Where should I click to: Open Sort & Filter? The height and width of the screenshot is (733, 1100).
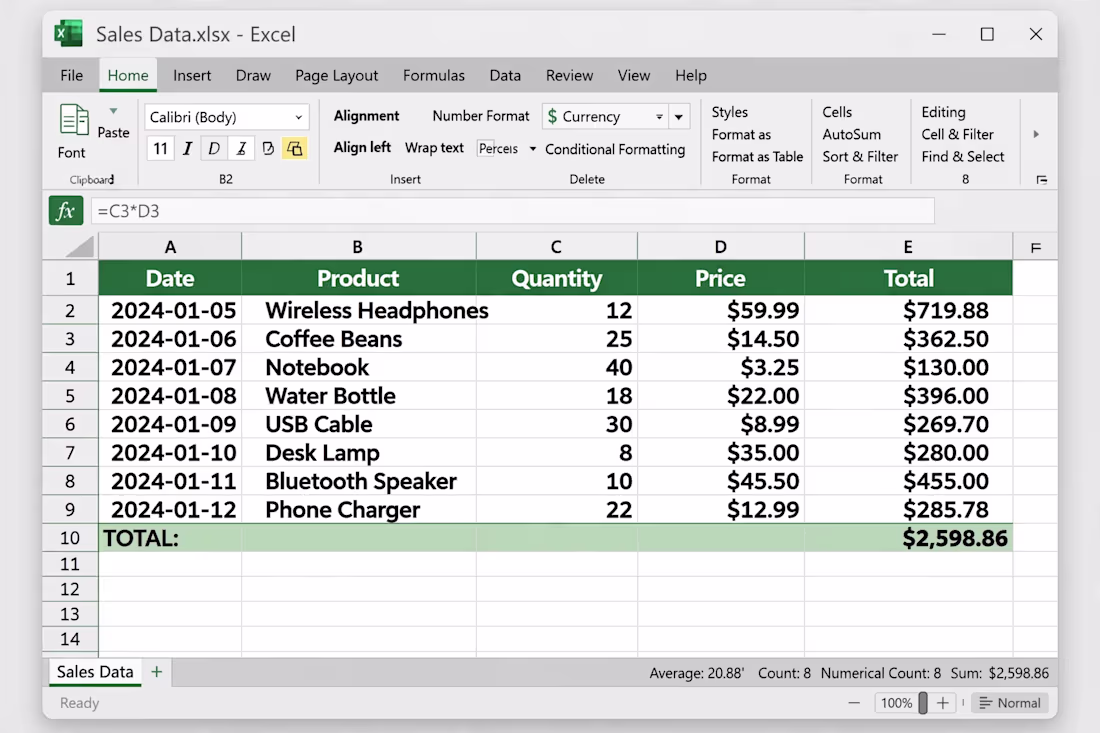pos(860,156)
